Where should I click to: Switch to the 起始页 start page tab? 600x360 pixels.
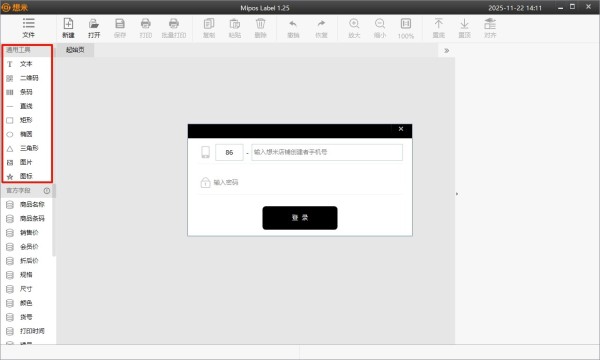point(75,50)
